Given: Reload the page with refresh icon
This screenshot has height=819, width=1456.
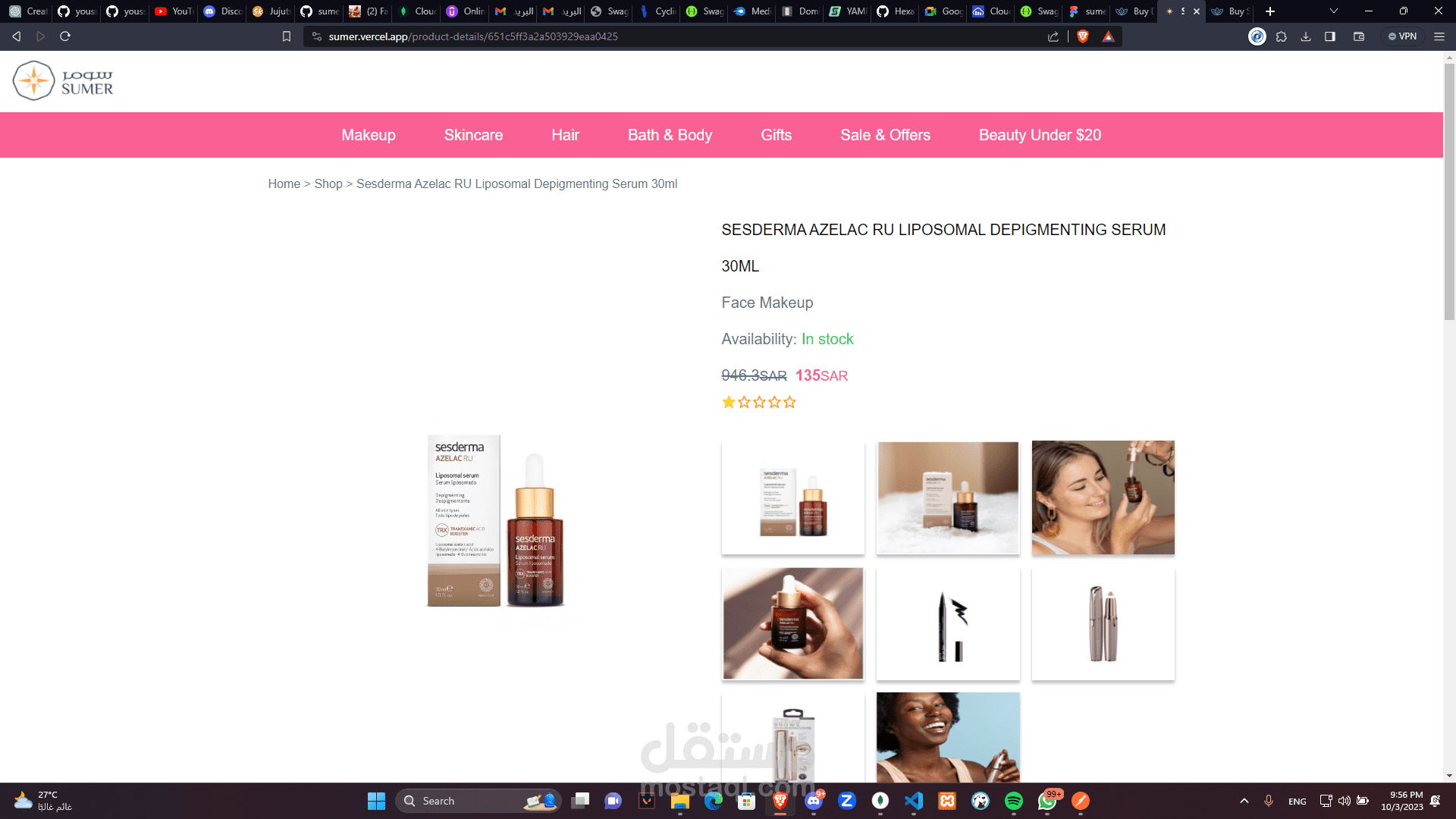Looking at the screenshot, I should (x=65, y=36).
